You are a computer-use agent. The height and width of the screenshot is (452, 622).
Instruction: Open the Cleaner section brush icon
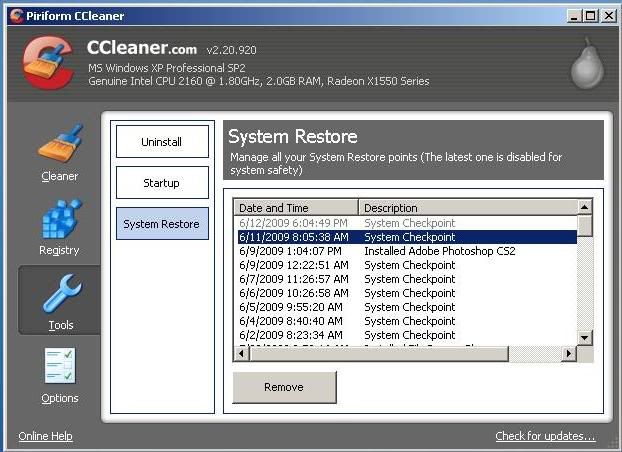60,144
